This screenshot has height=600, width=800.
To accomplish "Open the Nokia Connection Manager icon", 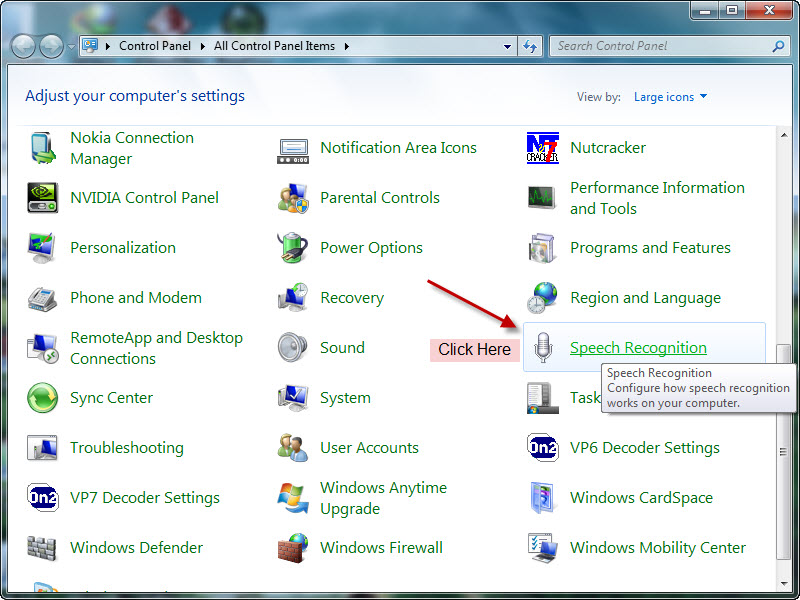I will pos(43,148).
